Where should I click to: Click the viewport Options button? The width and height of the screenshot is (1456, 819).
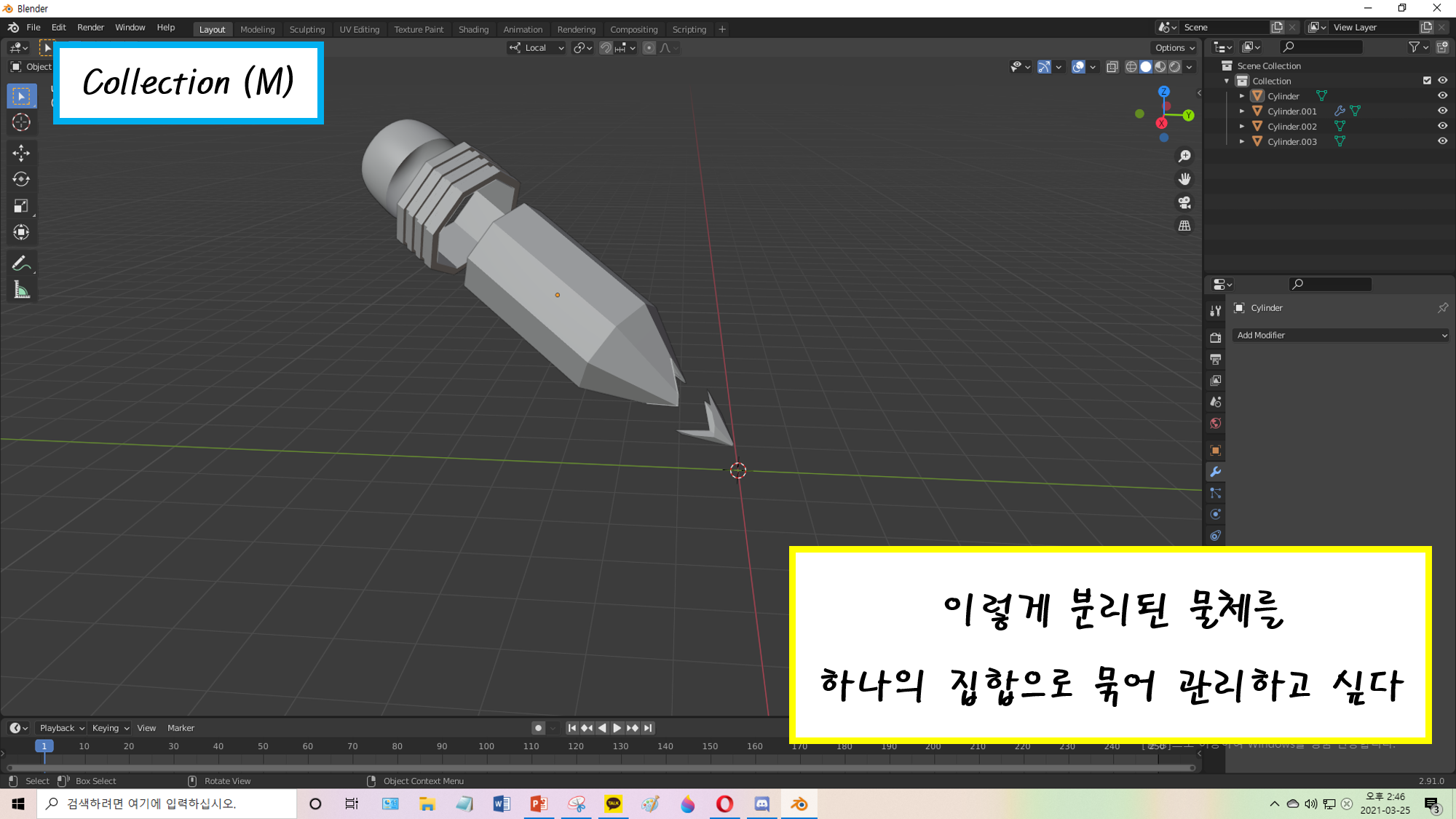(1174, 48)
